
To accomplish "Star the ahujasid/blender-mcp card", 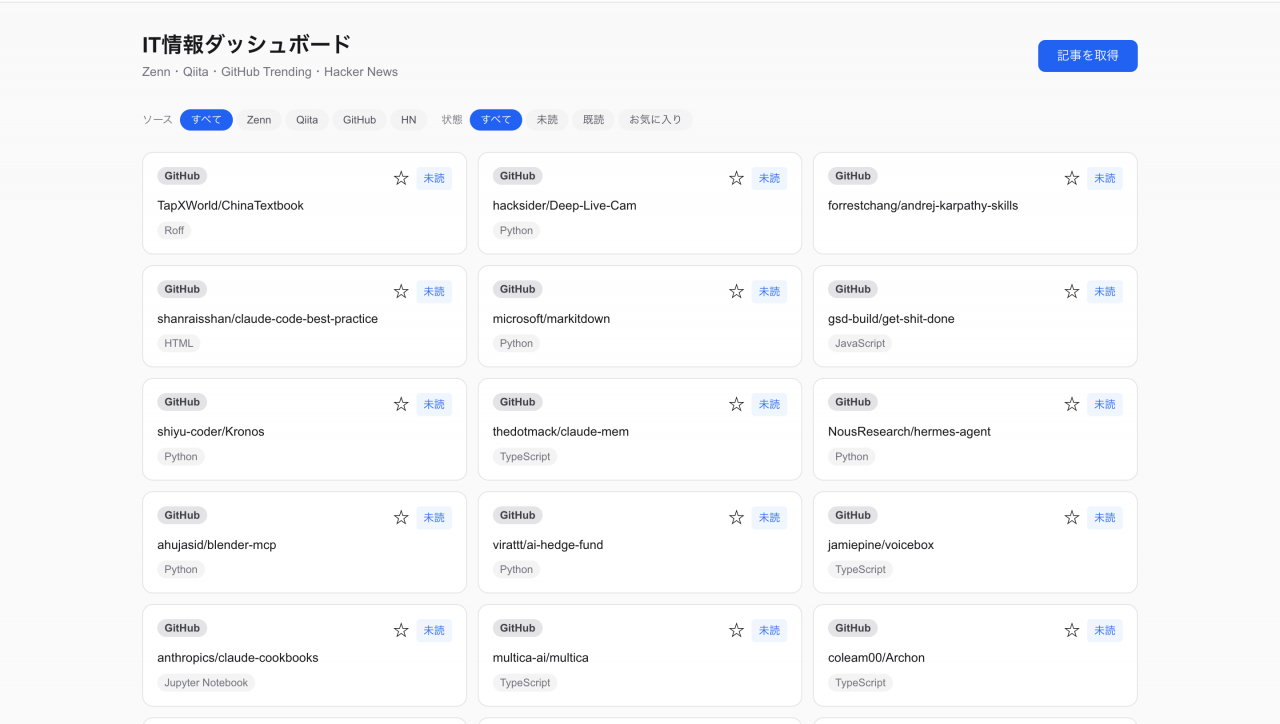I will click(x=401, y=517).
